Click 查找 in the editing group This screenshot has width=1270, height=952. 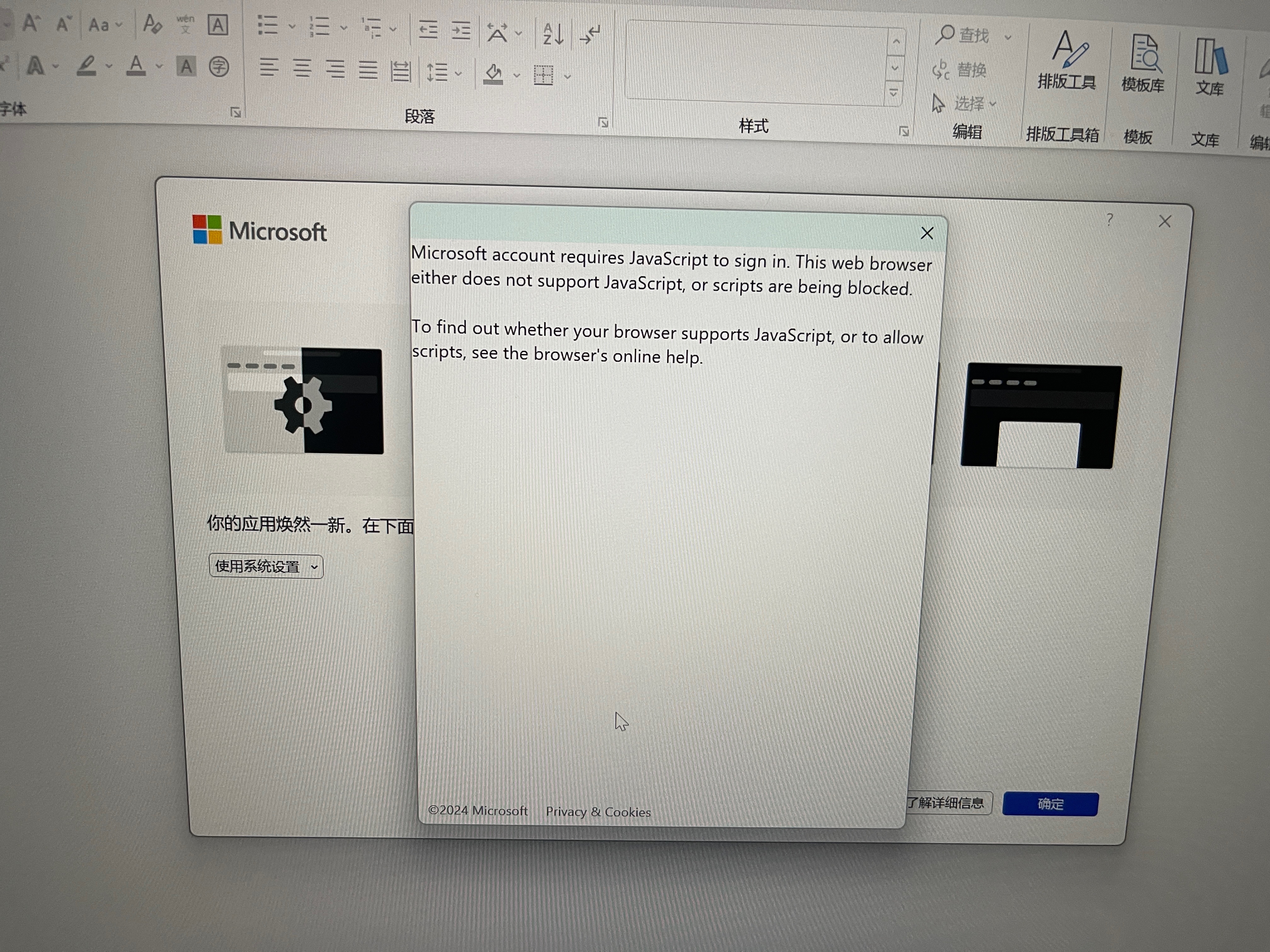tap(962, 36)
